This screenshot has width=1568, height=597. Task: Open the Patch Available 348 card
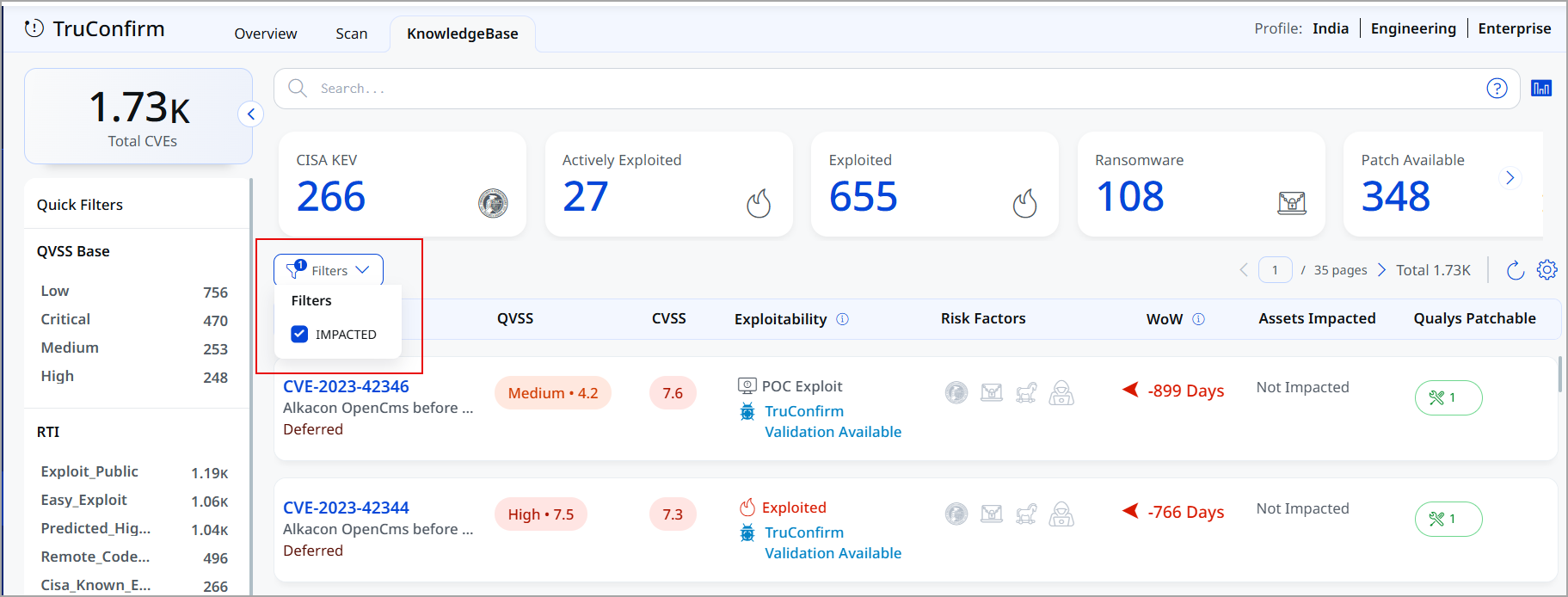(x=1443, y=184)
